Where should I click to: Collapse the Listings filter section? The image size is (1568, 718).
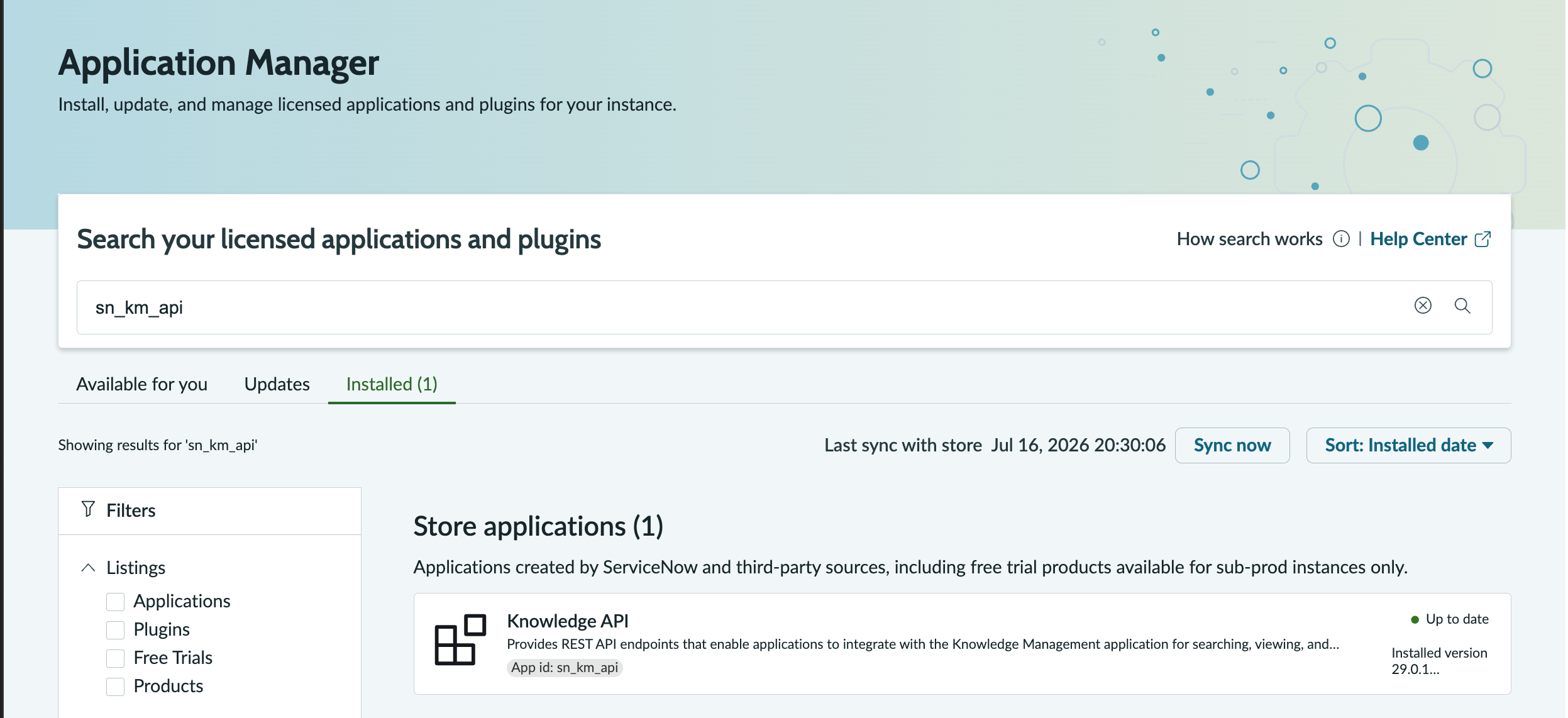point(88,568)
